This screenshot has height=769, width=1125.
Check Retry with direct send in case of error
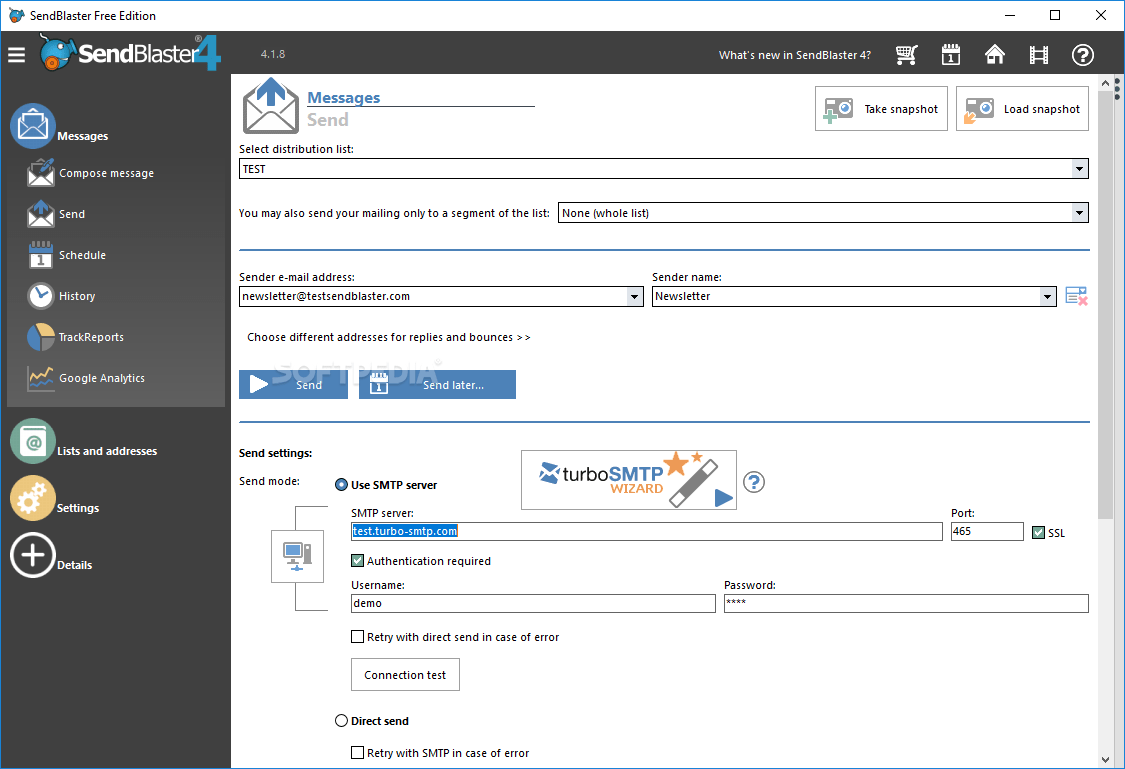click(x=357, y=636)
